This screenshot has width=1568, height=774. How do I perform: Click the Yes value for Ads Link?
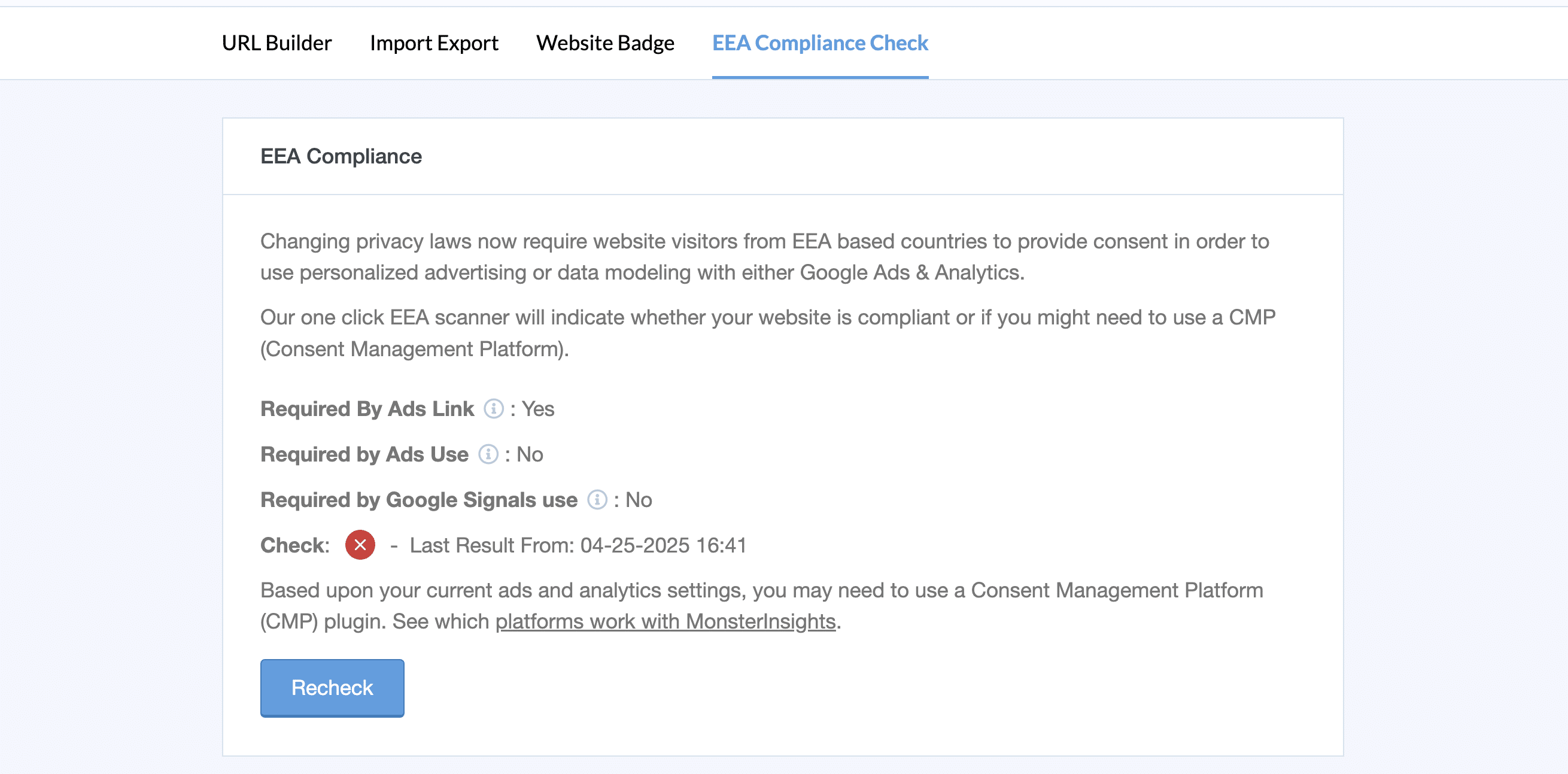point(537,409)
